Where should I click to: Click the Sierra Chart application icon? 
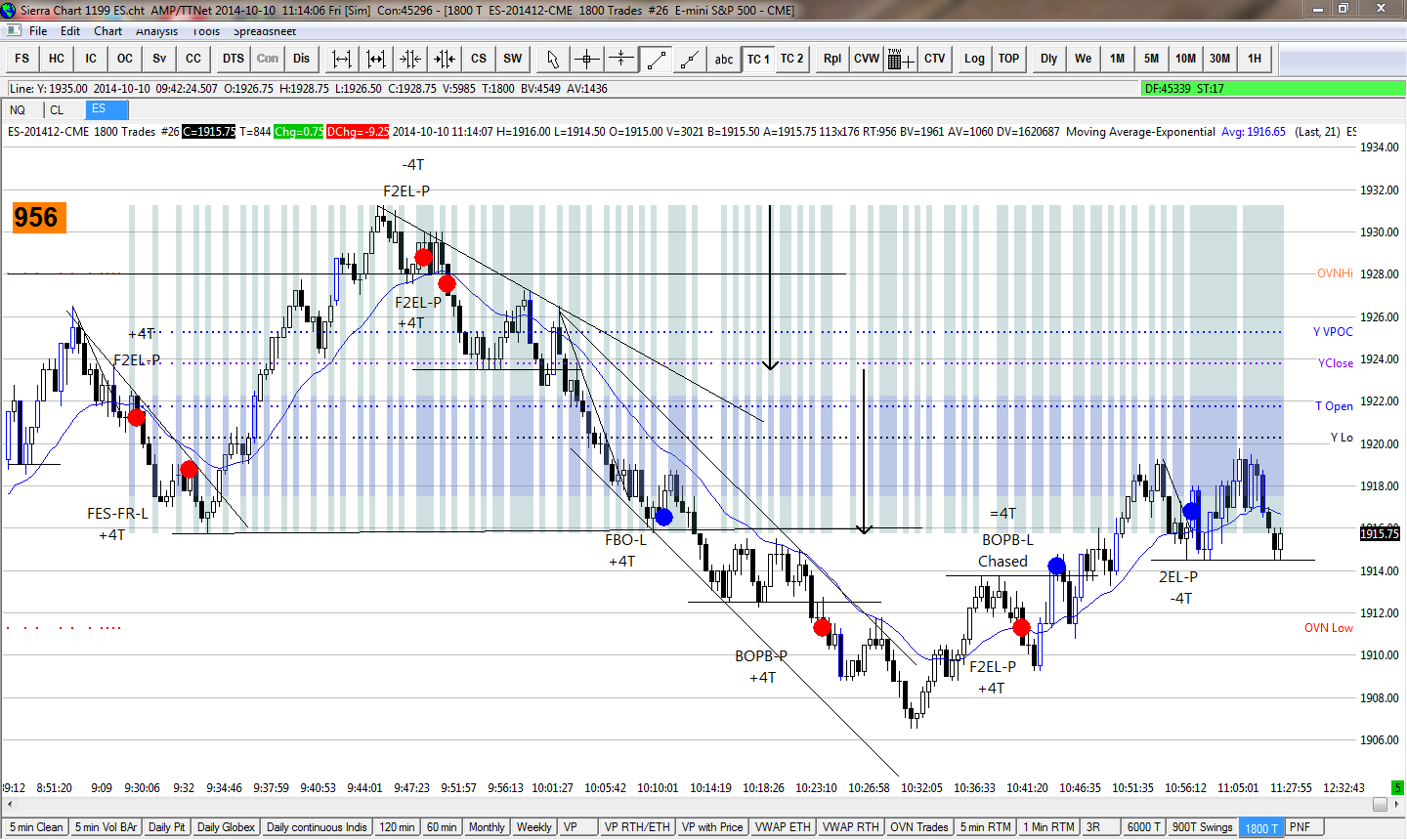coord(9,10)
